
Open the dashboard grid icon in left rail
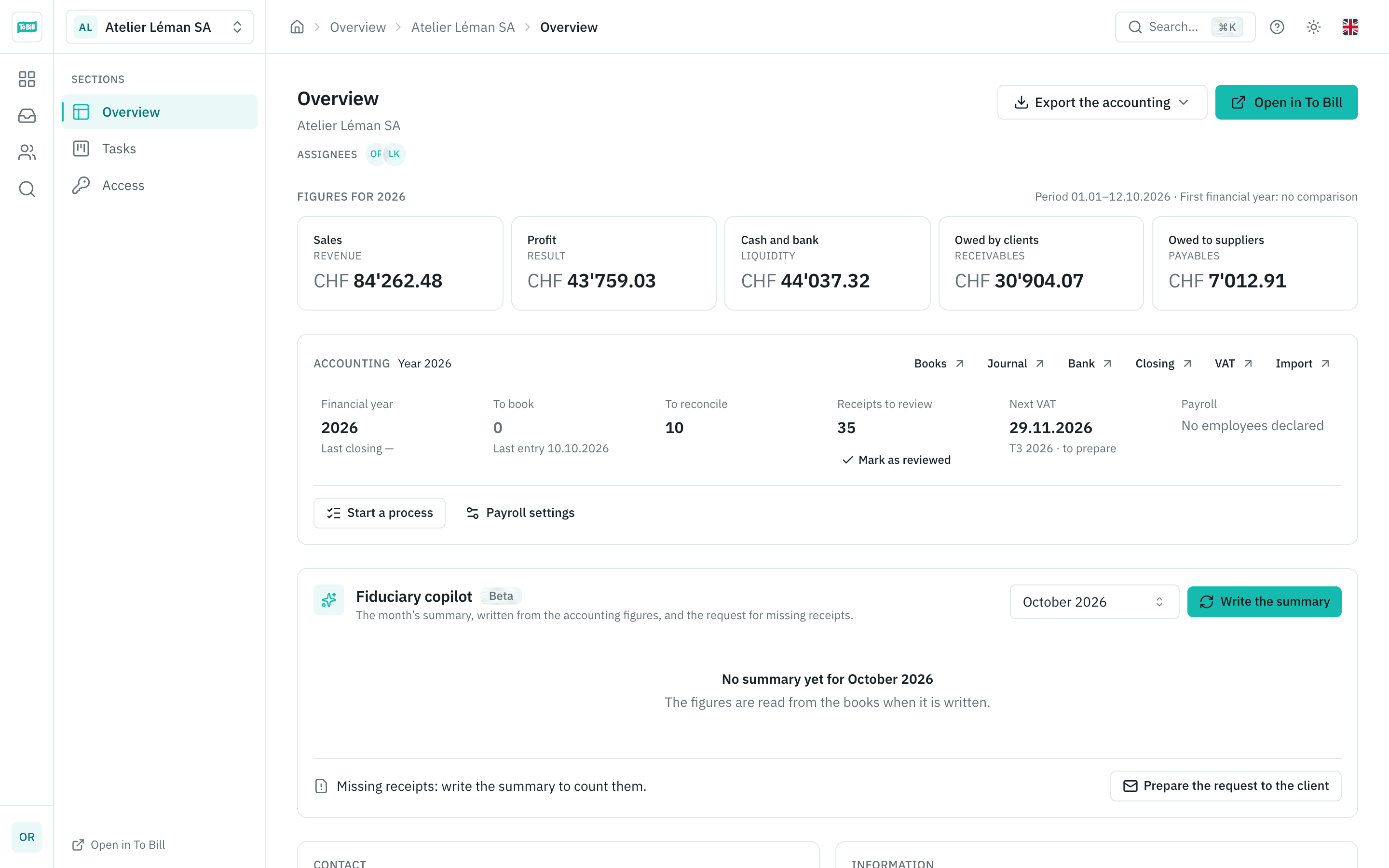pyautogui.click(x=27, y=79)
